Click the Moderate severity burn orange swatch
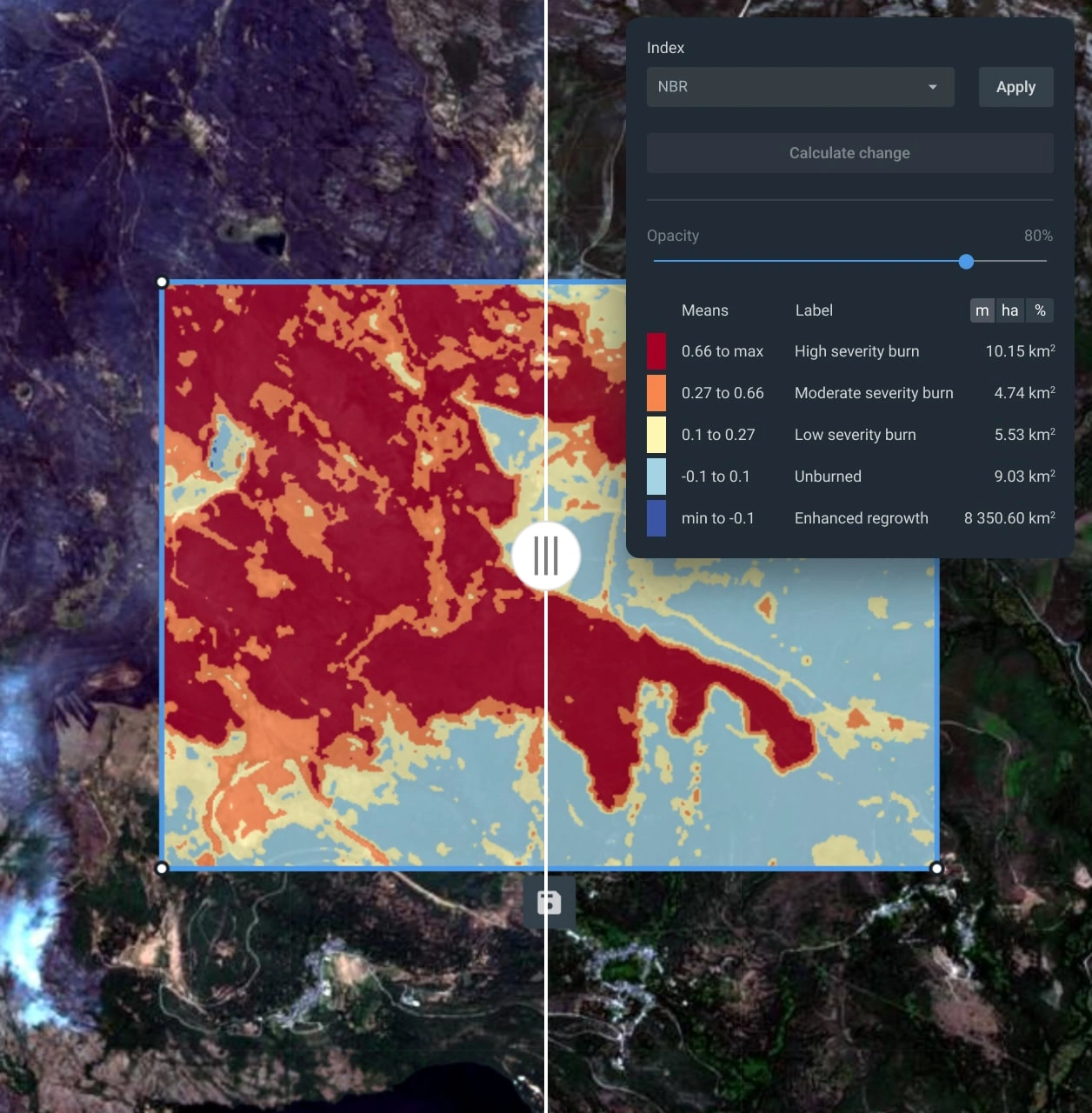 click(x=656, y=393)
